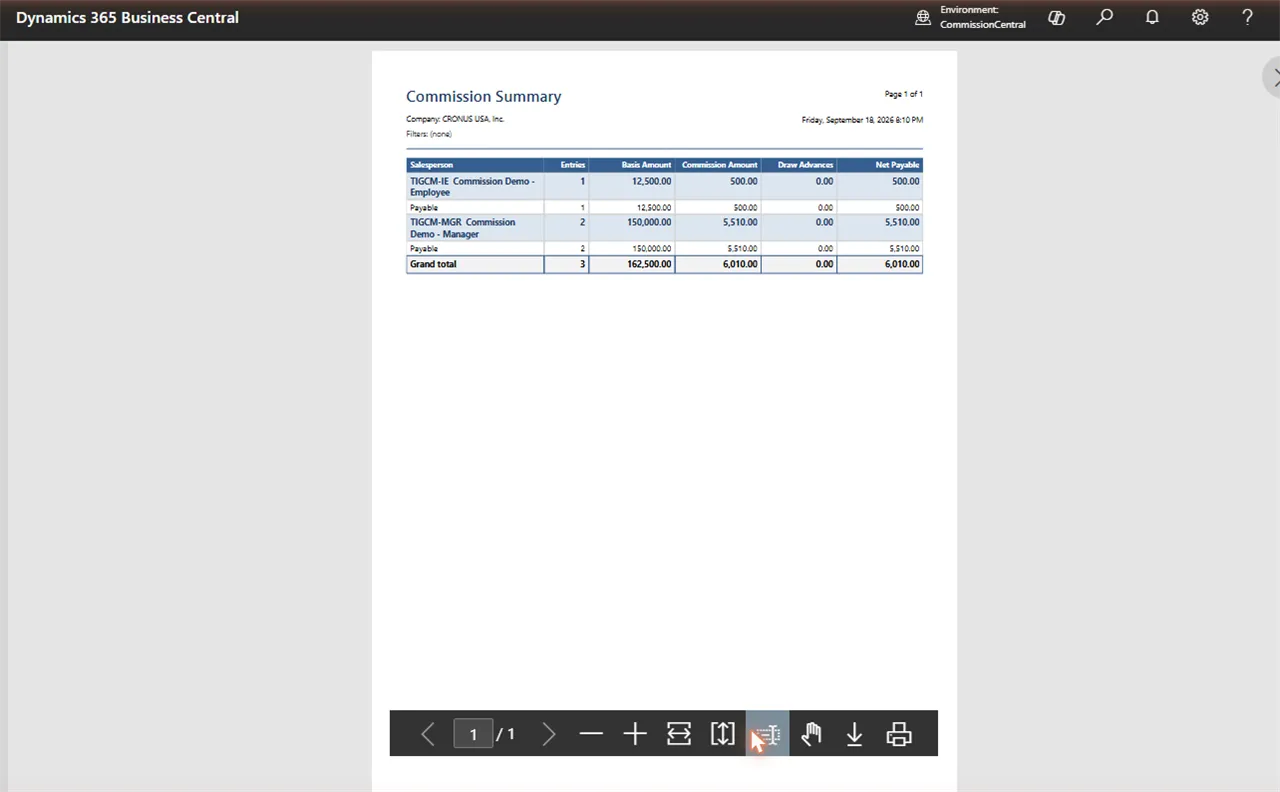
Task: Click the environment globe icon
Action: 923,17
